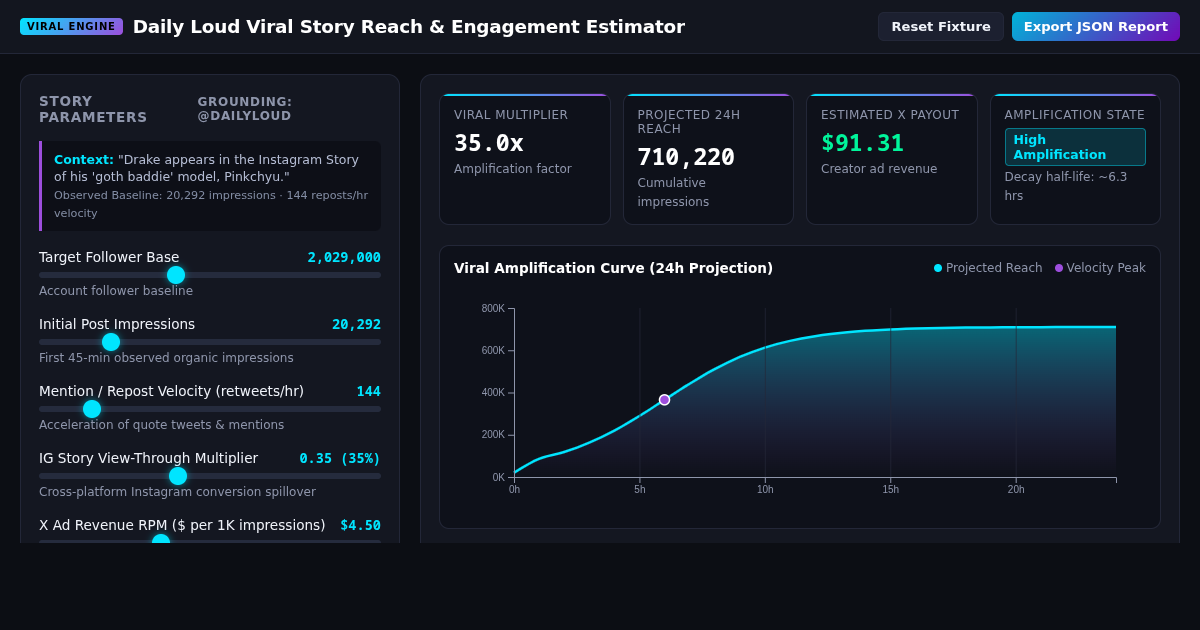This screenshot has width=1200, height=630.
Task: Click the $4.50 RPM value
Action: (360, 525)
